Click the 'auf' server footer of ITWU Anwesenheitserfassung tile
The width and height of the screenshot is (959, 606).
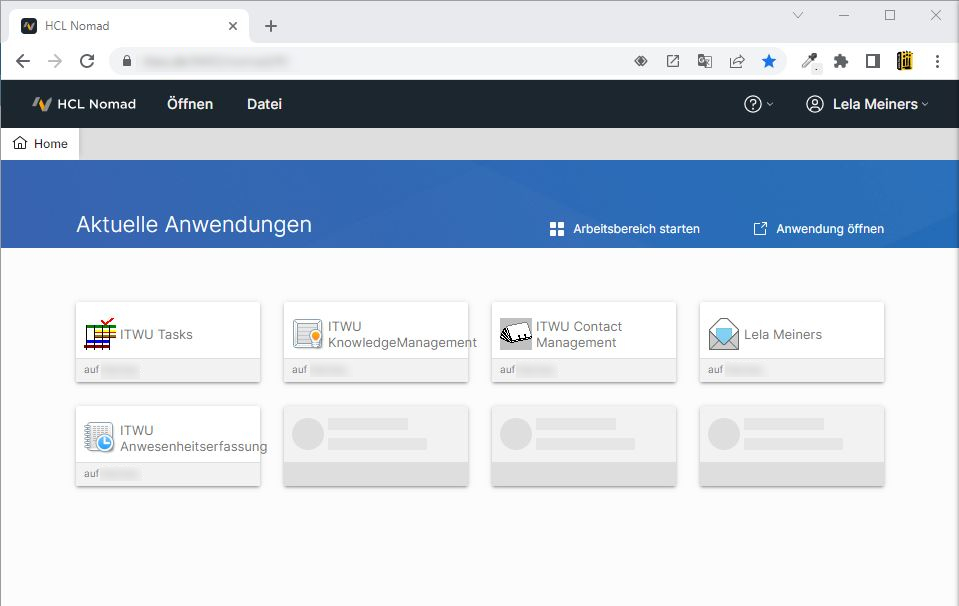(168, 474)
